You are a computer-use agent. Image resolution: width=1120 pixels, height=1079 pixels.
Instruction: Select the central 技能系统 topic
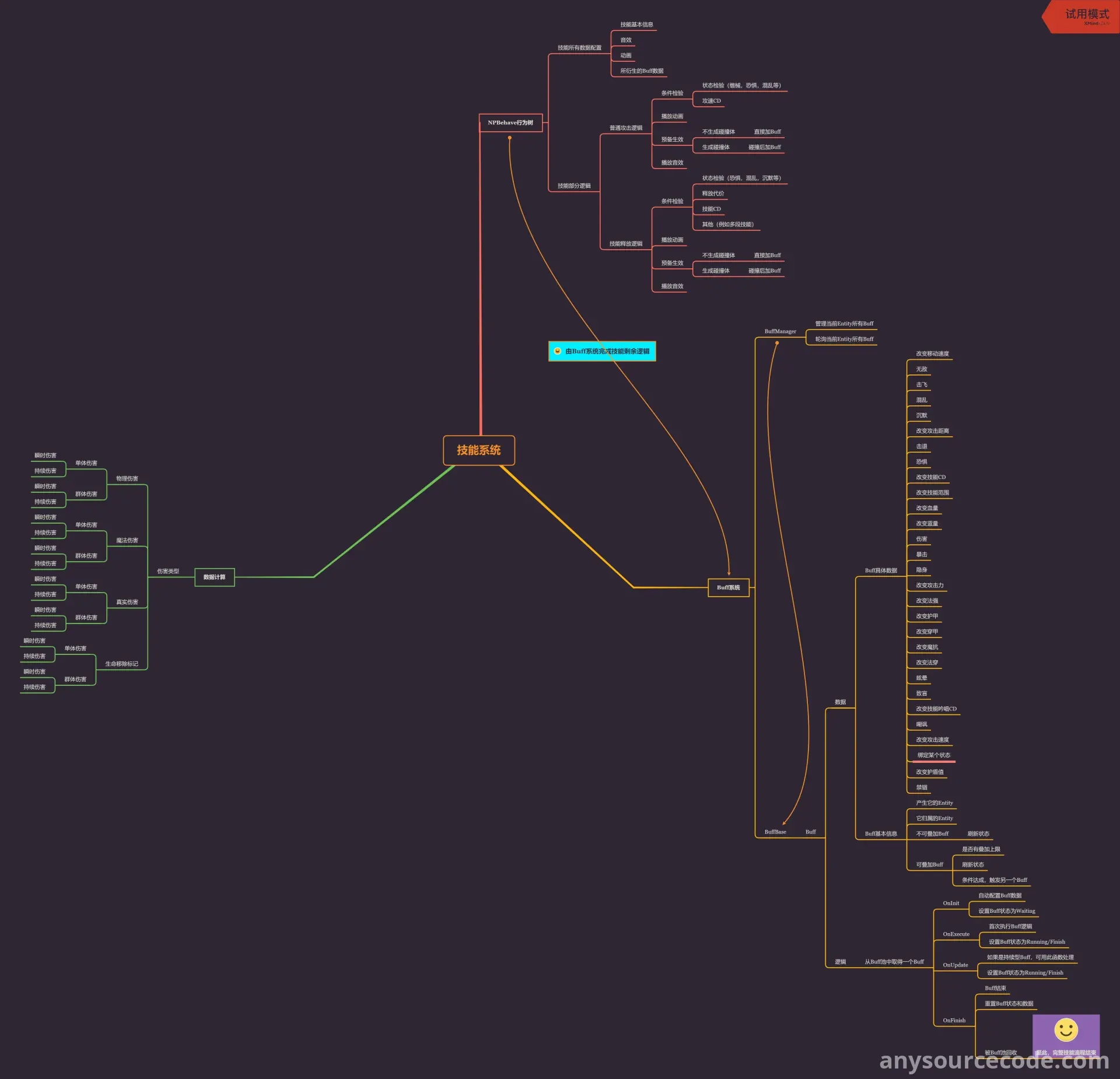pos(479,450)
